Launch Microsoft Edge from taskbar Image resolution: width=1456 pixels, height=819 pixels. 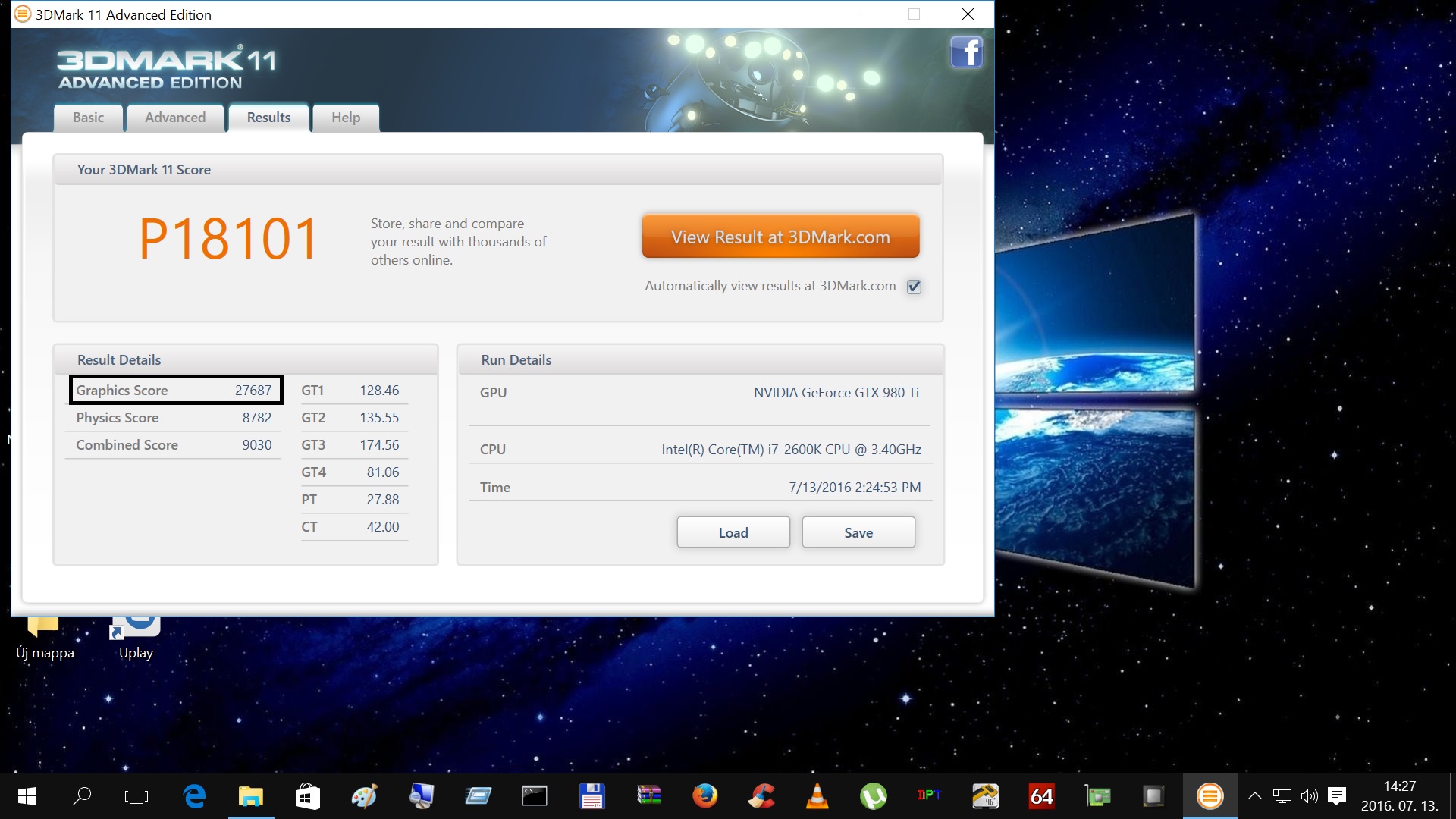coord(194,796)
